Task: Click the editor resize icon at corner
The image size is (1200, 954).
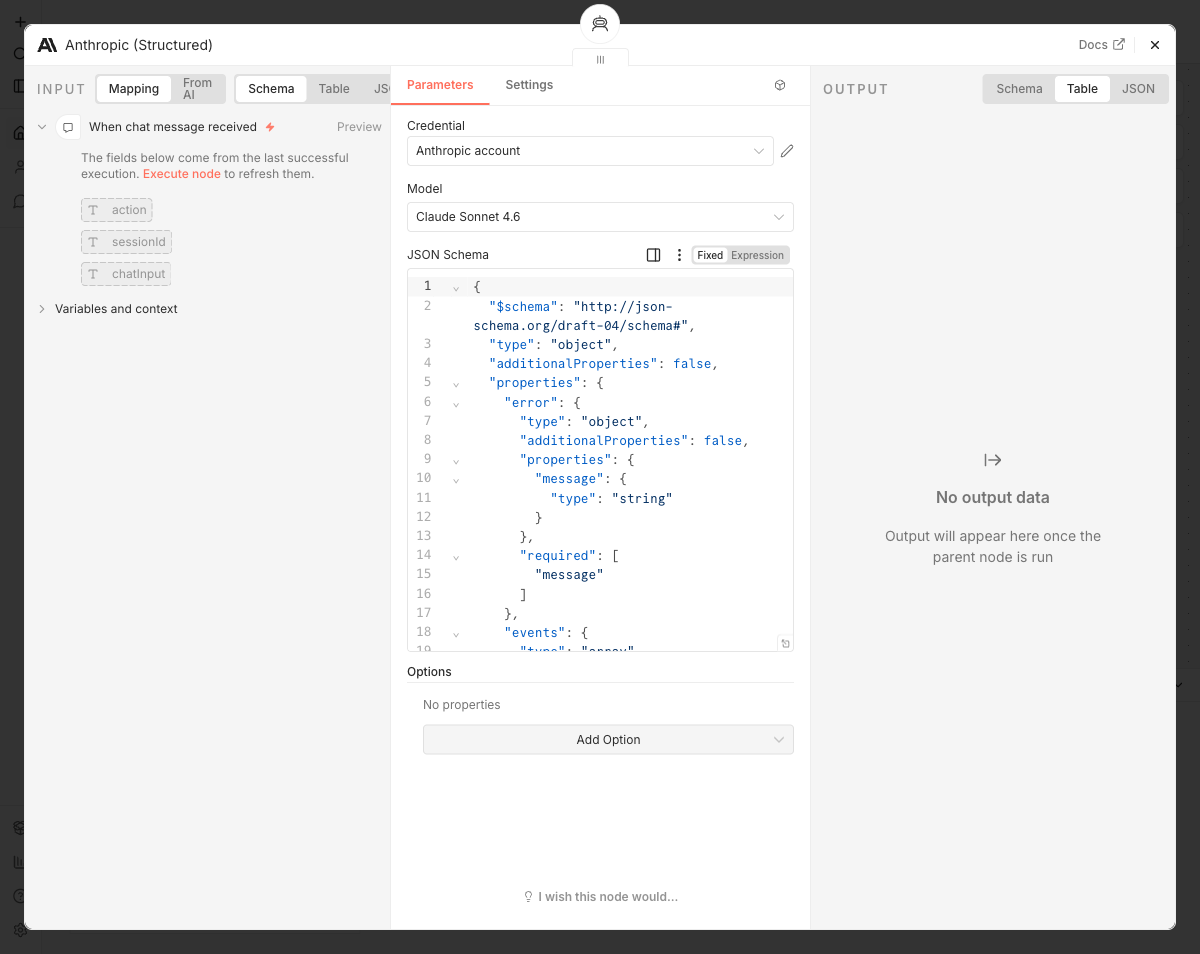Action: point(785,643)
